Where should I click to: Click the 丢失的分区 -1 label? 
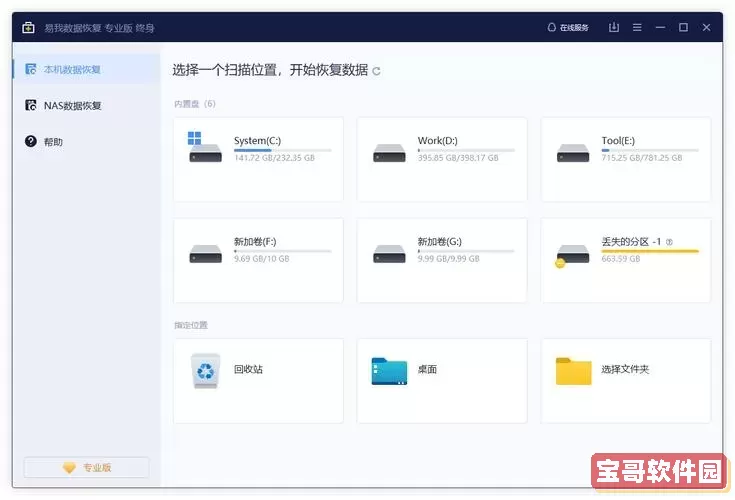pos(631,242)
